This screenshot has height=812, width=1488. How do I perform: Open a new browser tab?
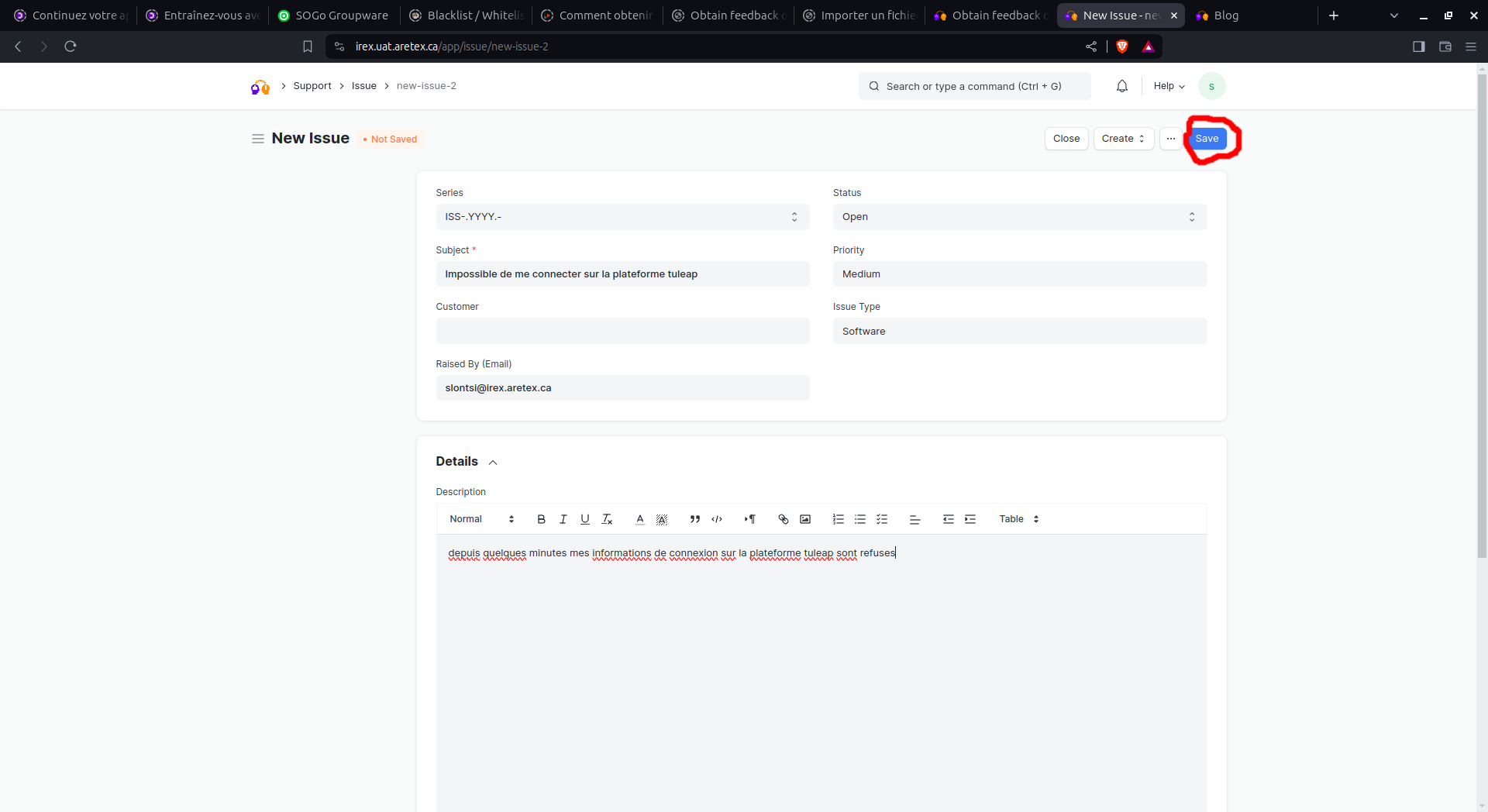click(1334, 15)
